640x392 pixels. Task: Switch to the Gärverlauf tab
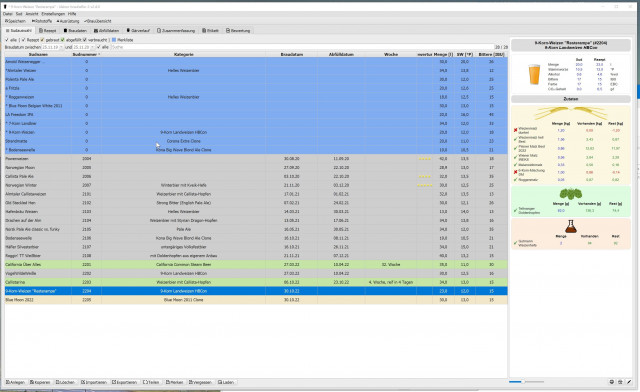pos(138,31)
